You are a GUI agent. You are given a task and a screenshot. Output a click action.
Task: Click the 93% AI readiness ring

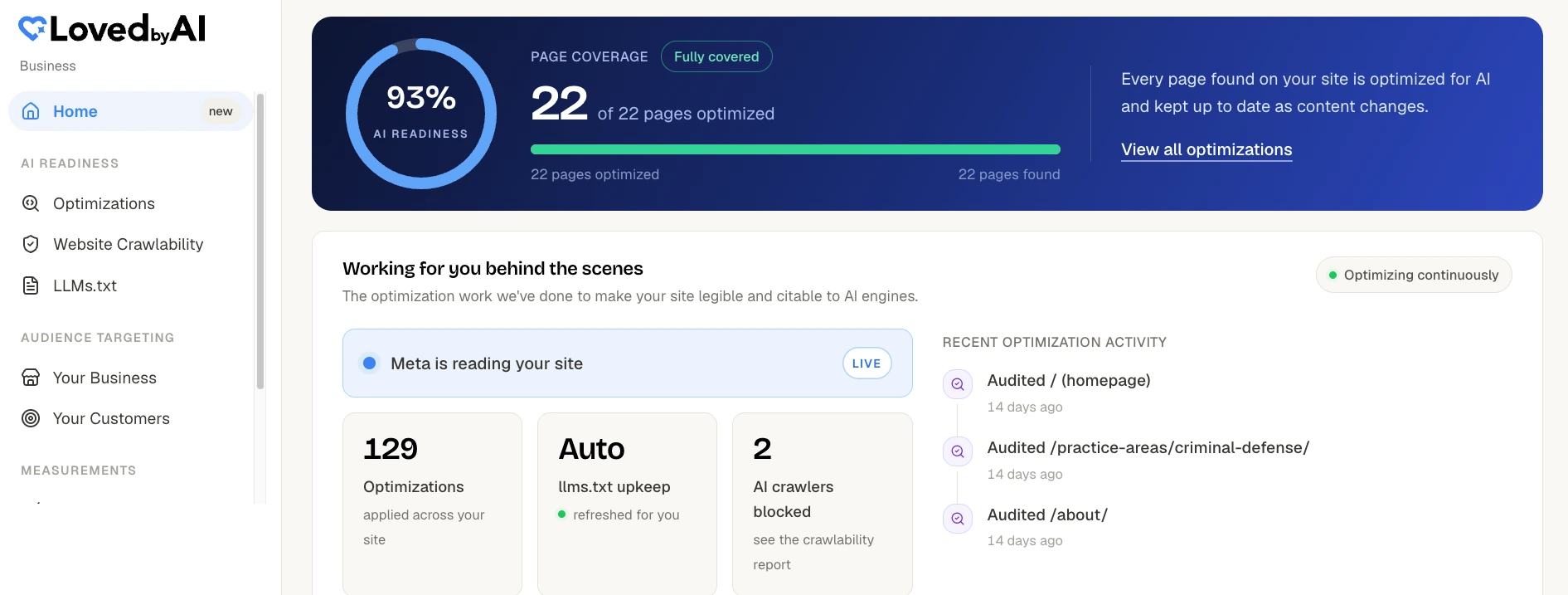coord(421,114)
